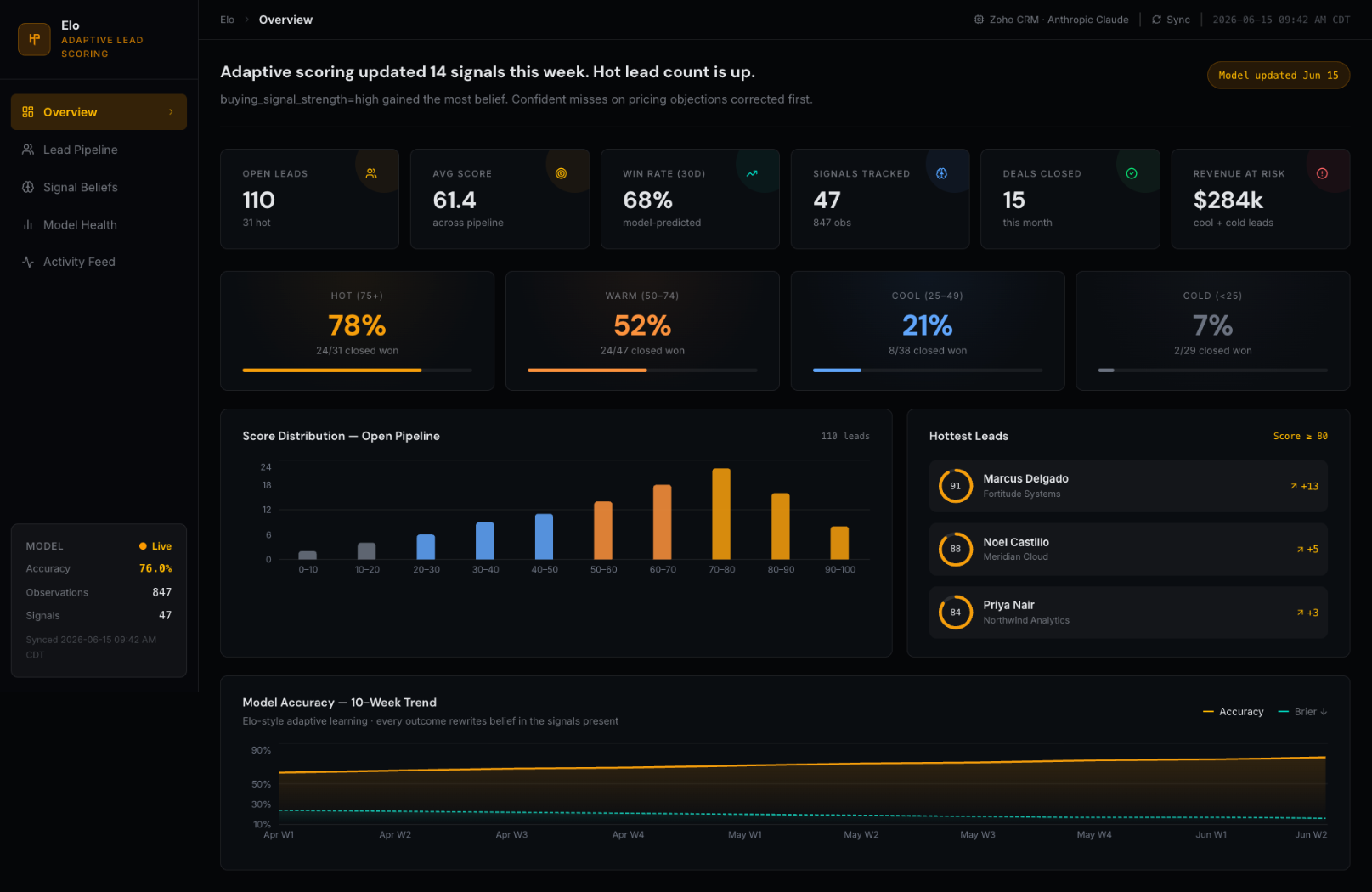1372x892 pixels.
Task: Click the Warm 52% progress bar
Action: tap(642, 370)
